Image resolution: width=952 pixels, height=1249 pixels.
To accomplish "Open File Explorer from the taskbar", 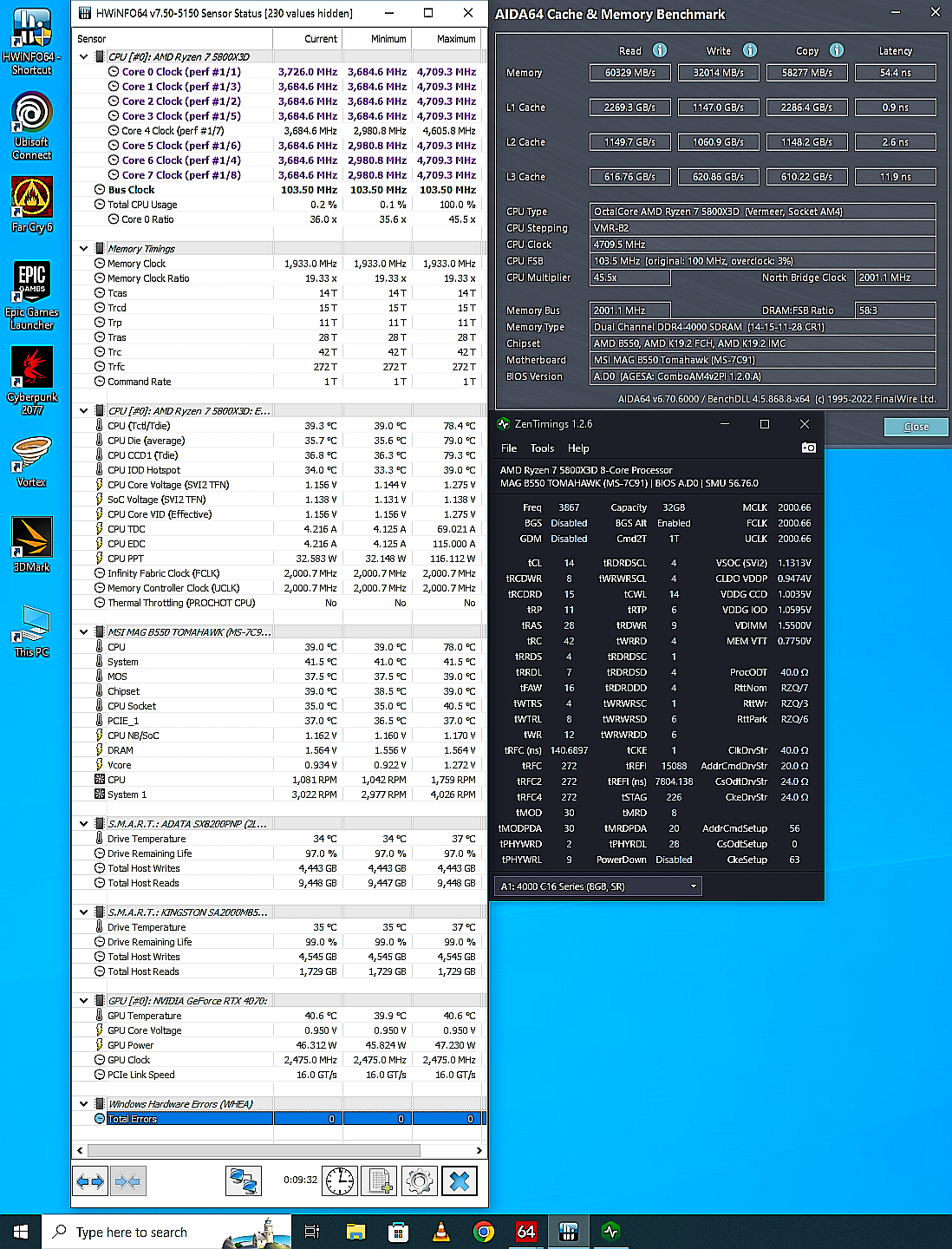I will pyautogui.click(x=355, y=1232).
